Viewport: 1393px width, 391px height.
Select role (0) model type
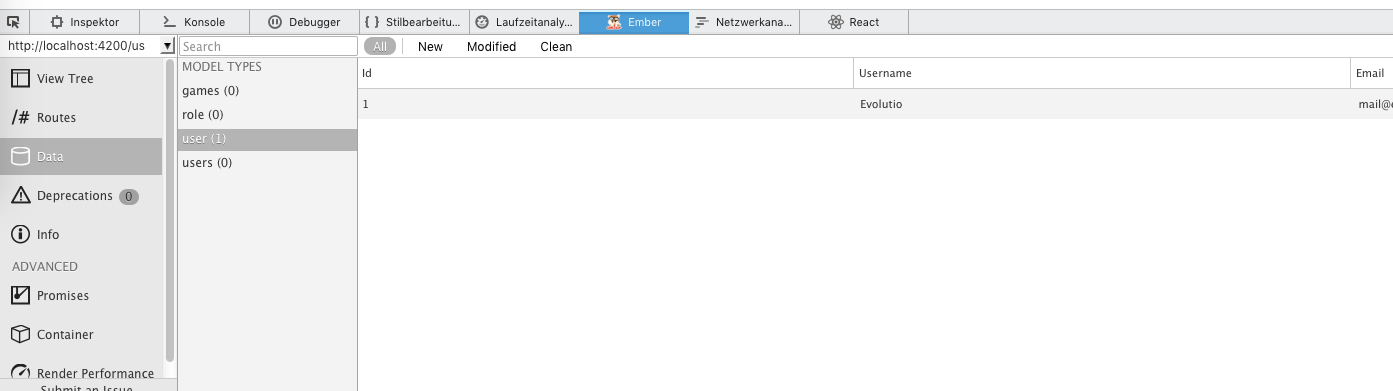(x=267, y=115)
